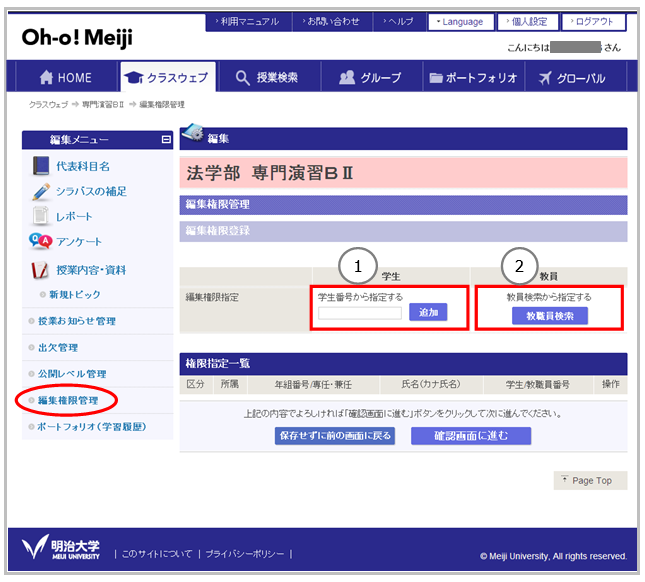Open このサイトについて in the footer
The image size is (645, 582).
click(157, 554)
